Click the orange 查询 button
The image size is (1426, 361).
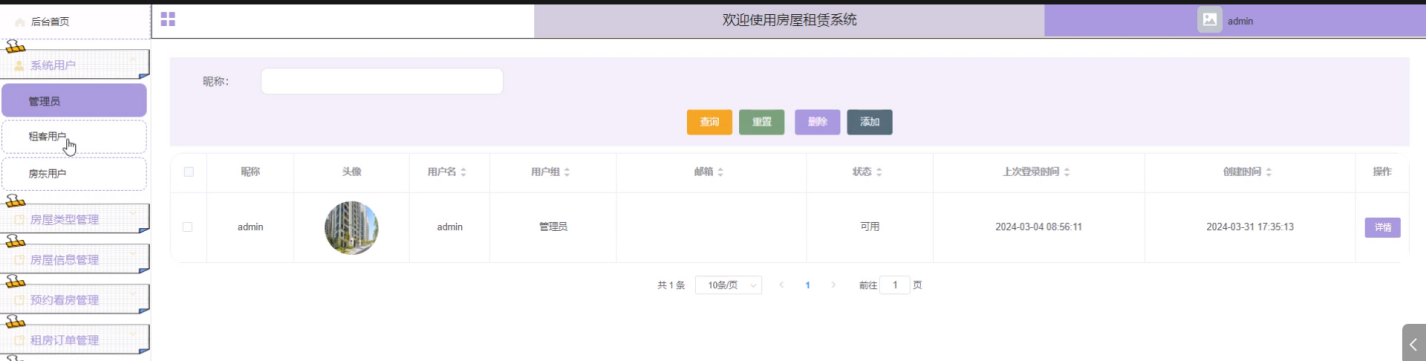710,122
